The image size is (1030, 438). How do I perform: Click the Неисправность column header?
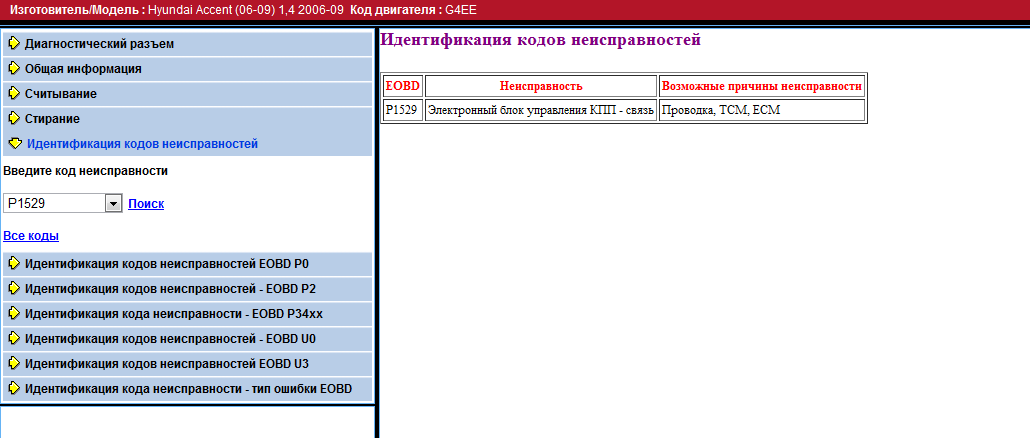click(541, 86)
